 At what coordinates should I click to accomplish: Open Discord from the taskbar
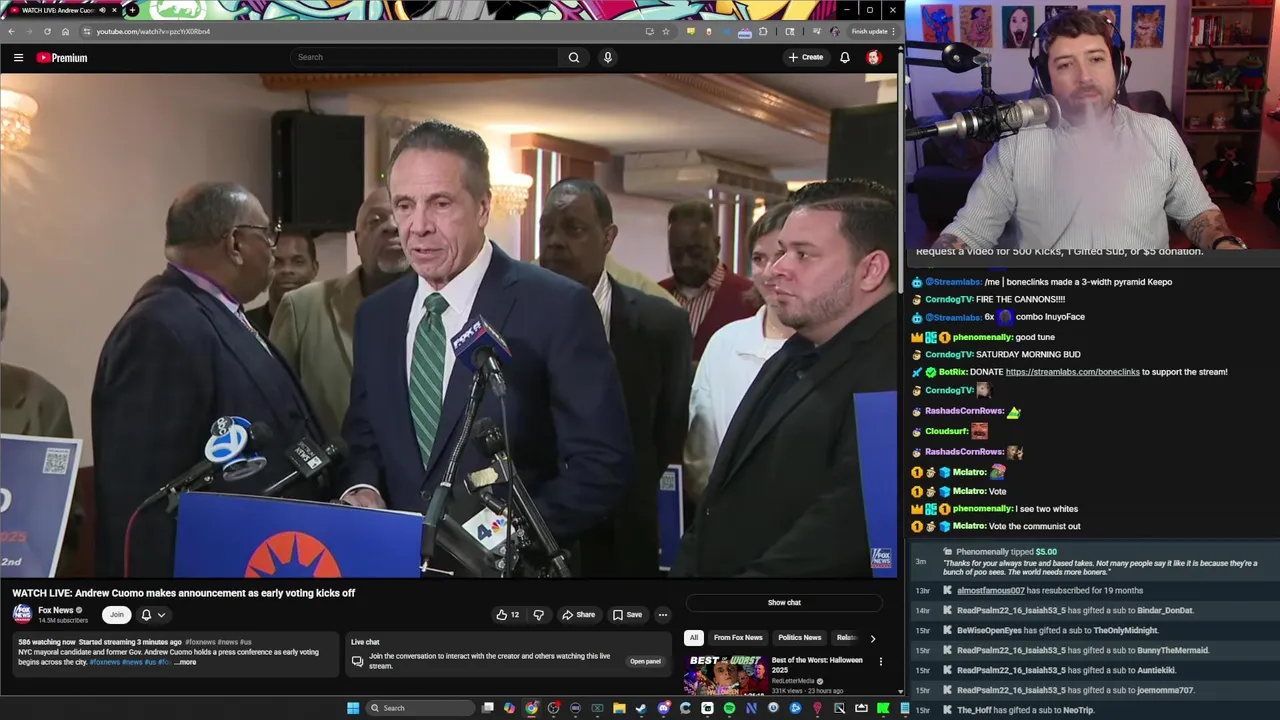(663, 708)
